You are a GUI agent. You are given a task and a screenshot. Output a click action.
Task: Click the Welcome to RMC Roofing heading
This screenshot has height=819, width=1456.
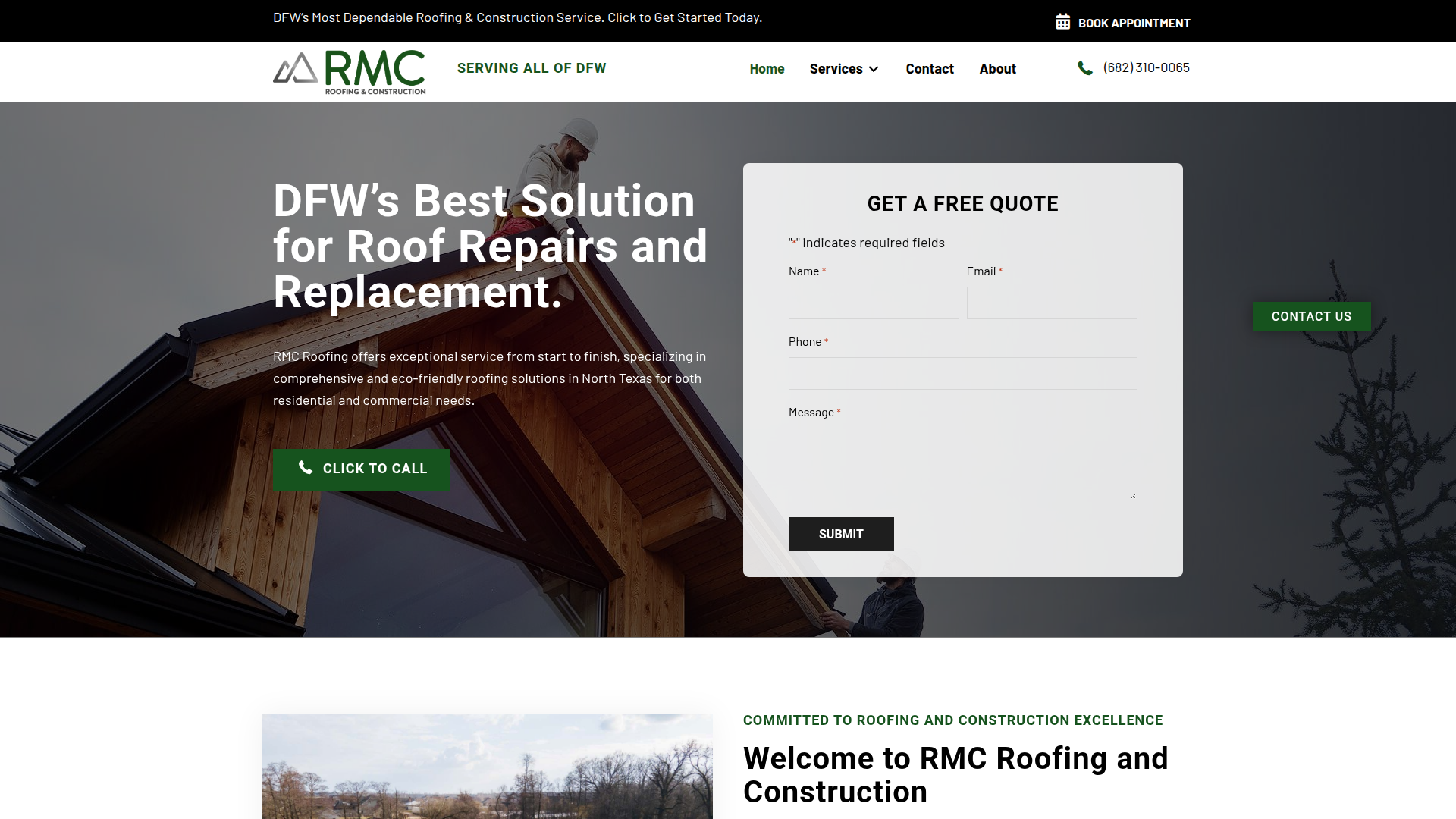tap(955, 775)
